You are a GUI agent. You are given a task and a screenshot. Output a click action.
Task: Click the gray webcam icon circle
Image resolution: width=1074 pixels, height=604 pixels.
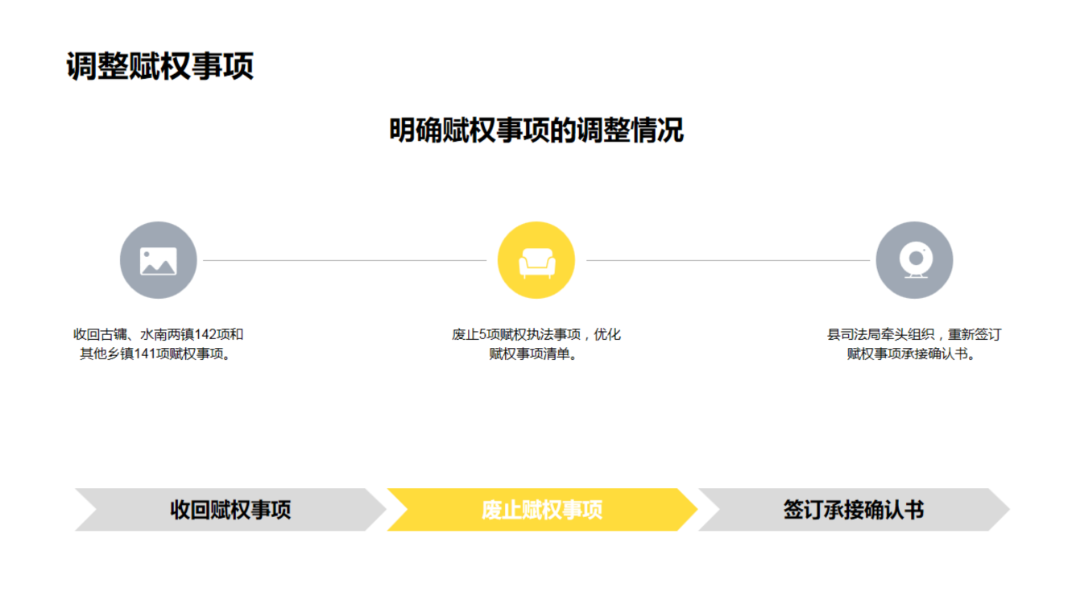click(x=914, y=260)
